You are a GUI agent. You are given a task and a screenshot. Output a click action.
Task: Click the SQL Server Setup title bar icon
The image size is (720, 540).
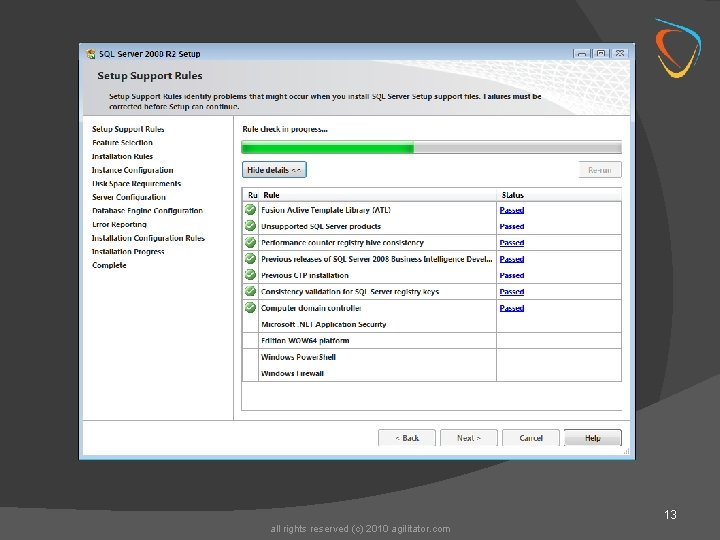[91, 54]
